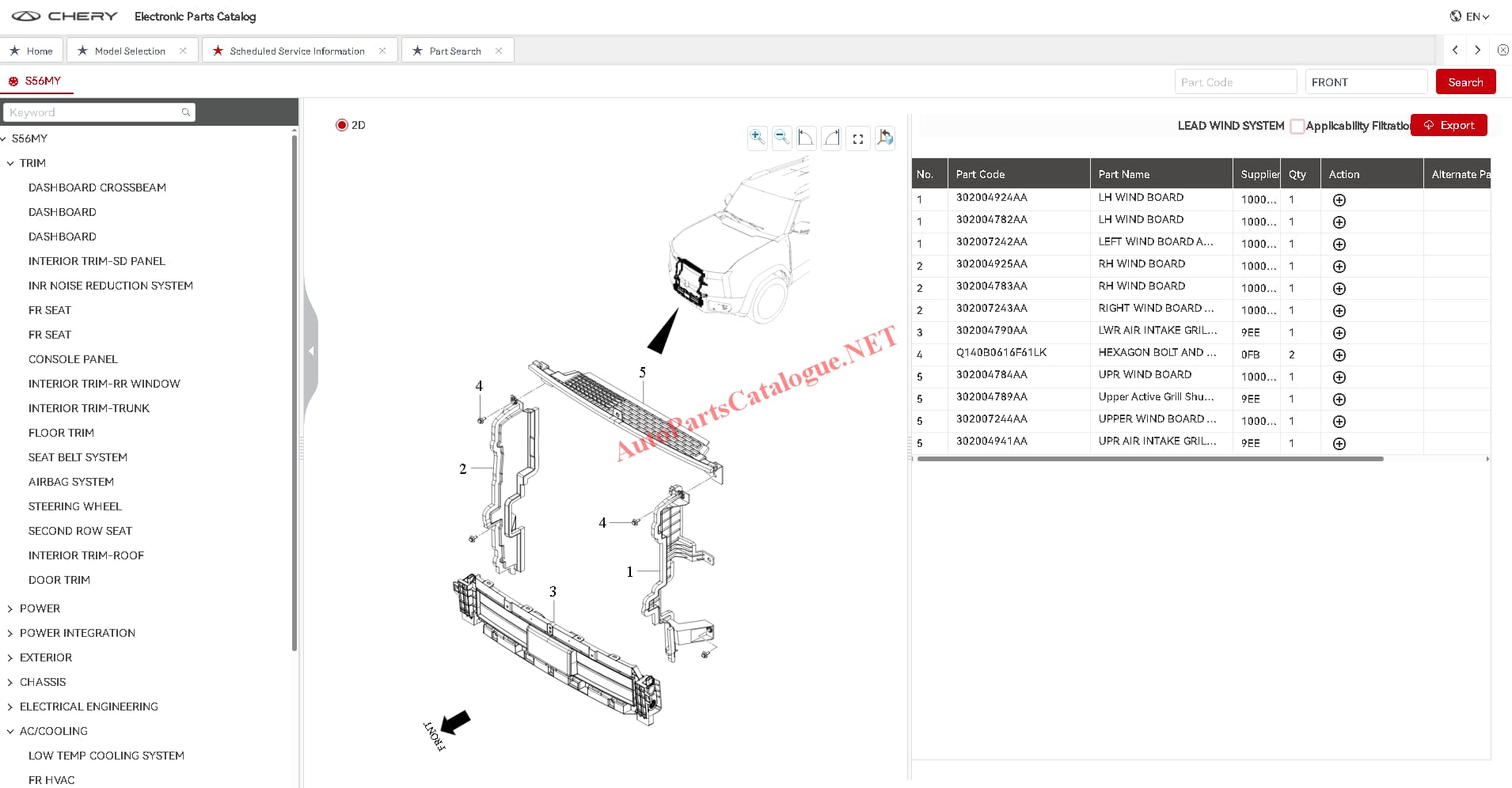Go to next tabs with right arrow

point(1477,50)
